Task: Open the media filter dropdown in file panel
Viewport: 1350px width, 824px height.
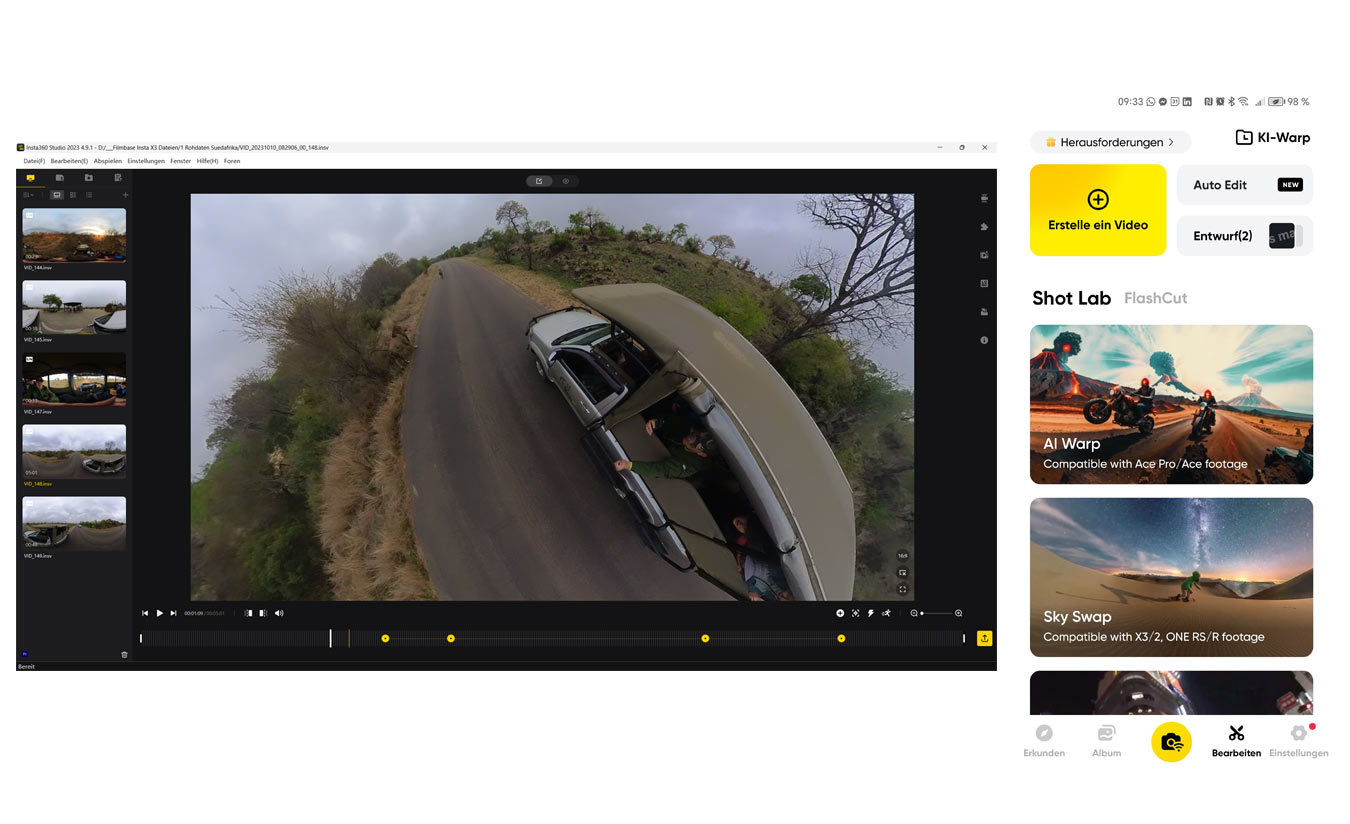Action: [x=28, y=195]
